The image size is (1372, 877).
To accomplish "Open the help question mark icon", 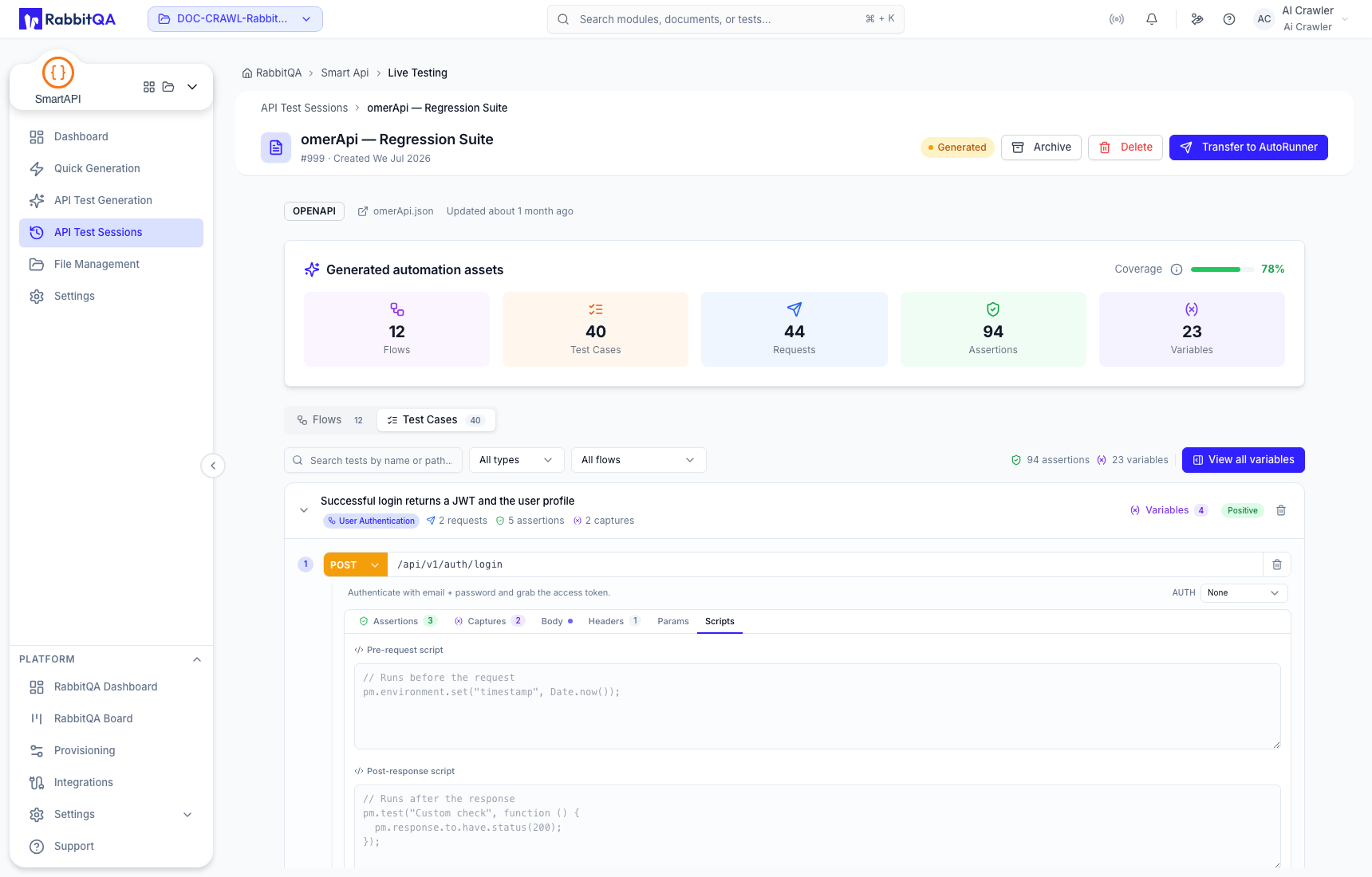I will pyautogui.click(x=1229, y=19).
